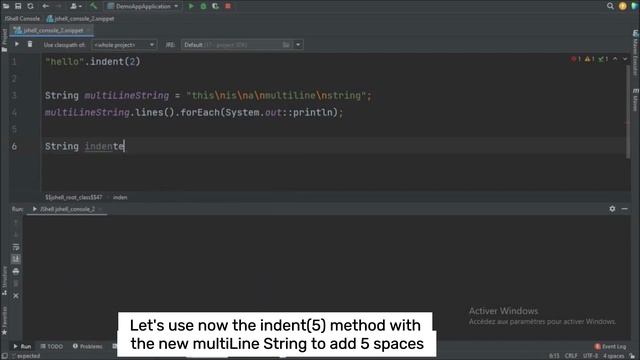The width and height of the screenshot is (640, 360).
Task: Click the UTF-8 encoding status entry
Action: (x=590, y=356)
